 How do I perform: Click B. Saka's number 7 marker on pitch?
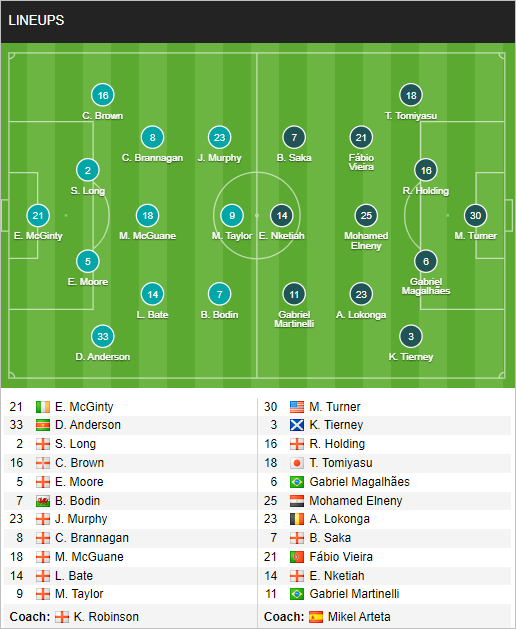tap(294, 138)
